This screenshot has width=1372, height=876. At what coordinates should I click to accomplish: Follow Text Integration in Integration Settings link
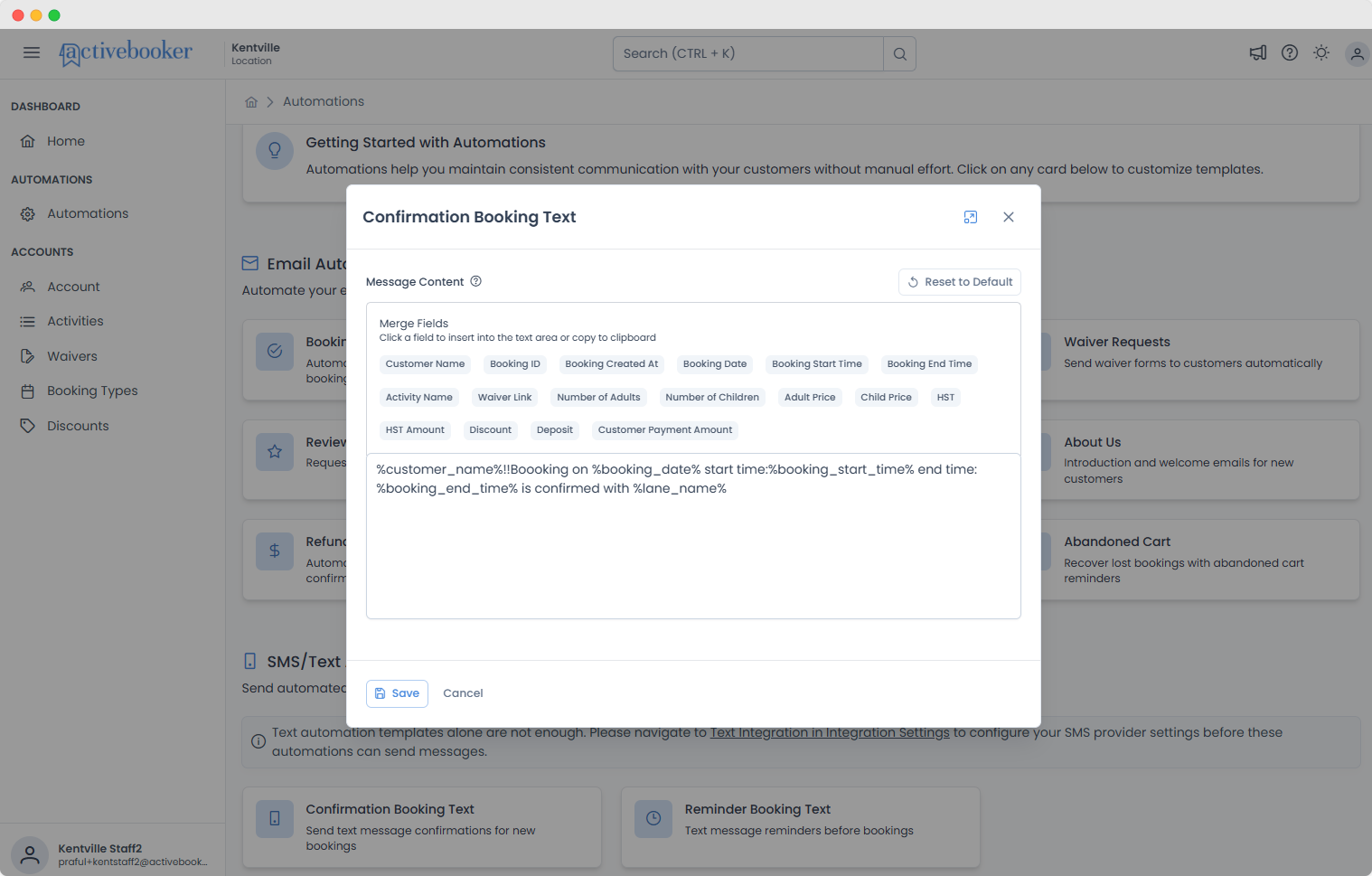pos(830,732)
